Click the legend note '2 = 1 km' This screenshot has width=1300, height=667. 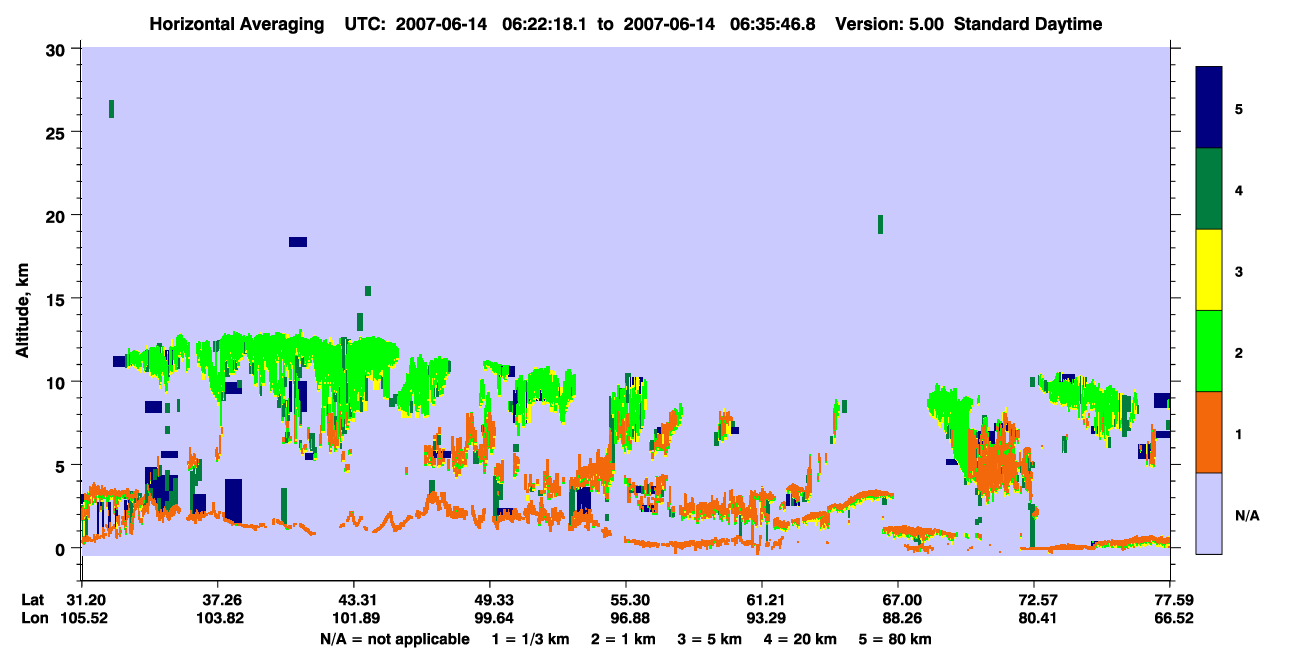(x=626, y=639)
